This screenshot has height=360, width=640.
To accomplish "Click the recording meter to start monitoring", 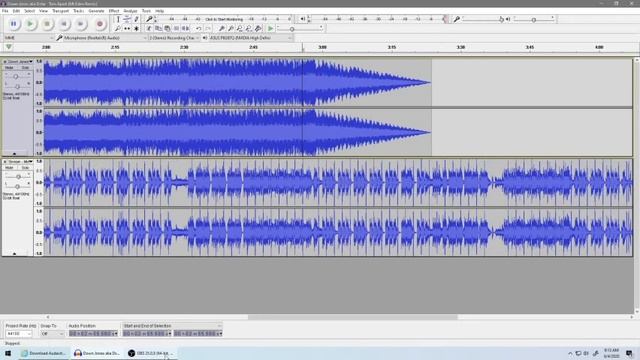I will [x=224, y=19].
